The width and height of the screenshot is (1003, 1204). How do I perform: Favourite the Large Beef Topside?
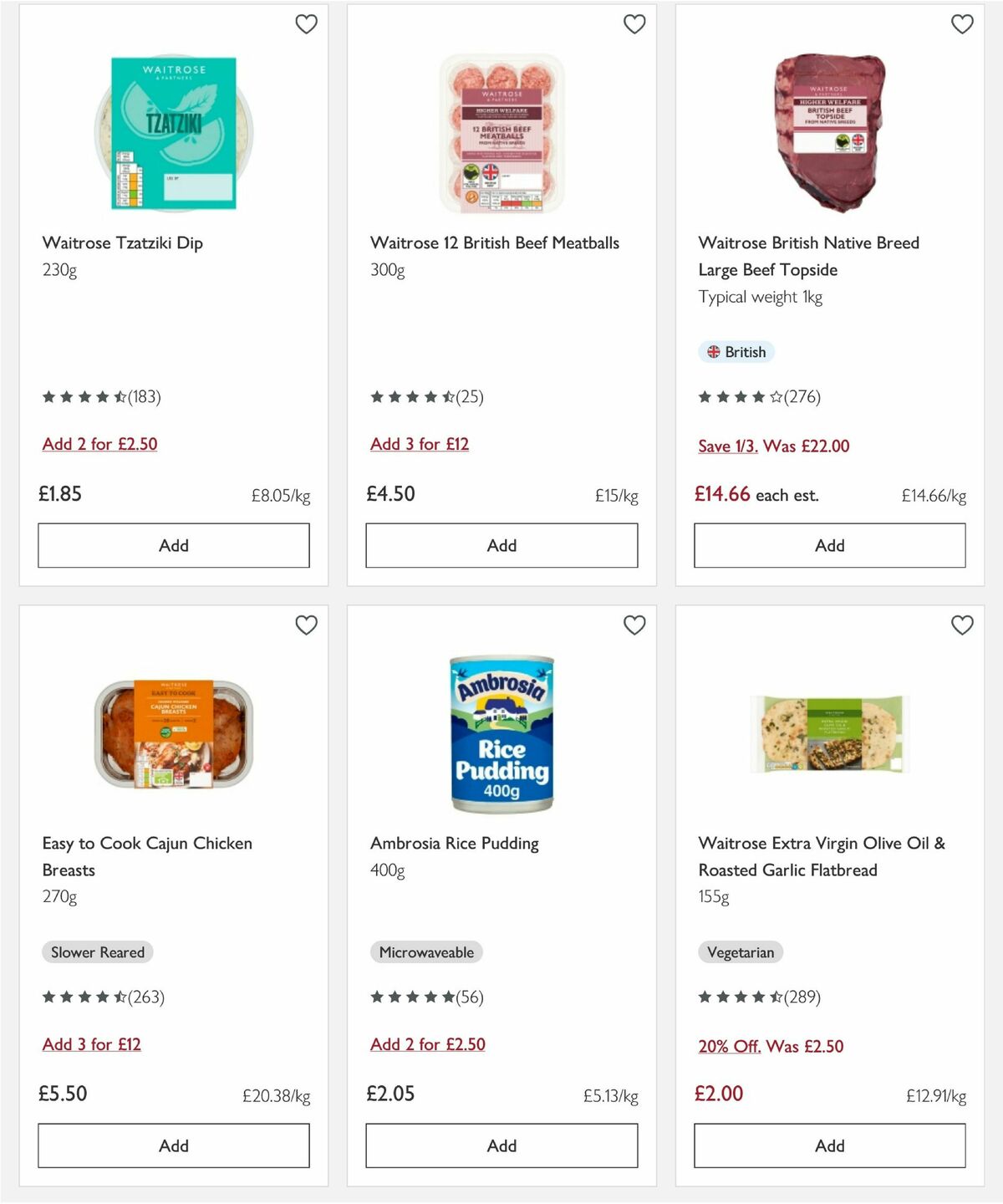pyautogui.click(x=962, y=25)
